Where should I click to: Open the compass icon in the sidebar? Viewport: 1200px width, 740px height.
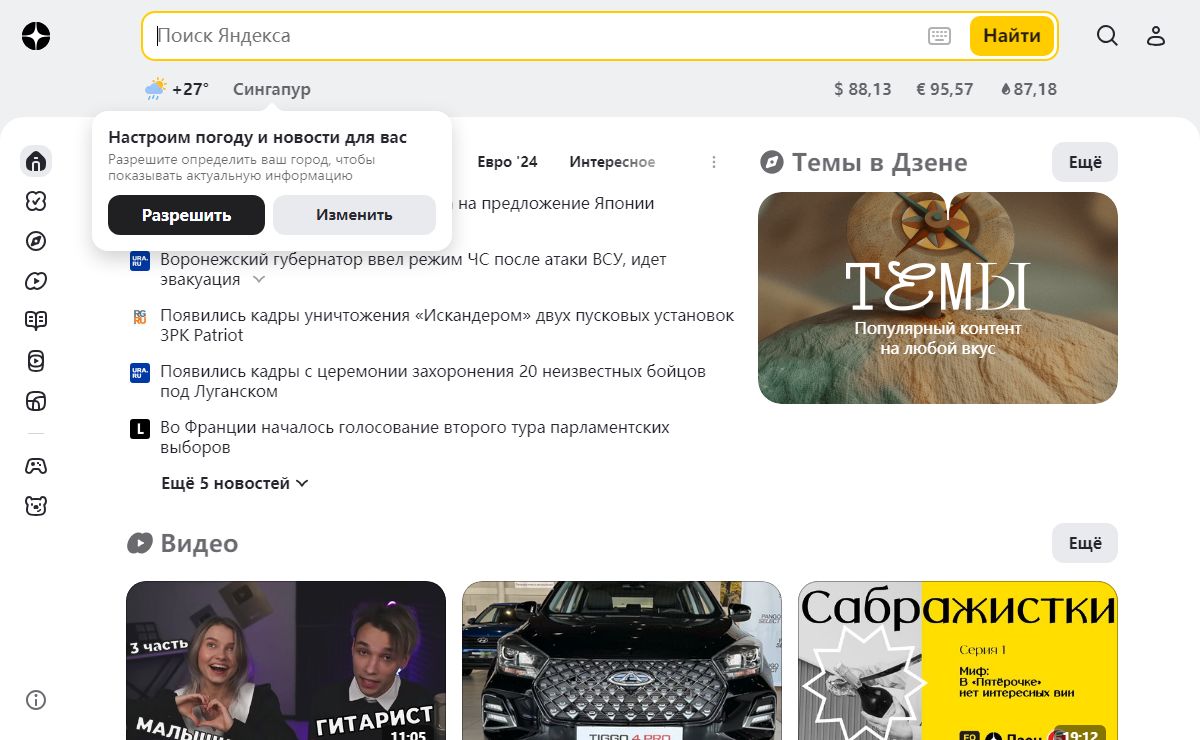pos(36,241)
